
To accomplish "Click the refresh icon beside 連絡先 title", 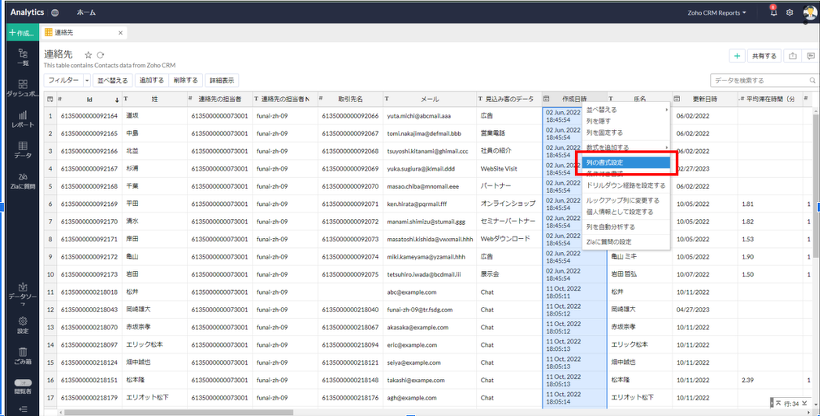I will point(100,55).
